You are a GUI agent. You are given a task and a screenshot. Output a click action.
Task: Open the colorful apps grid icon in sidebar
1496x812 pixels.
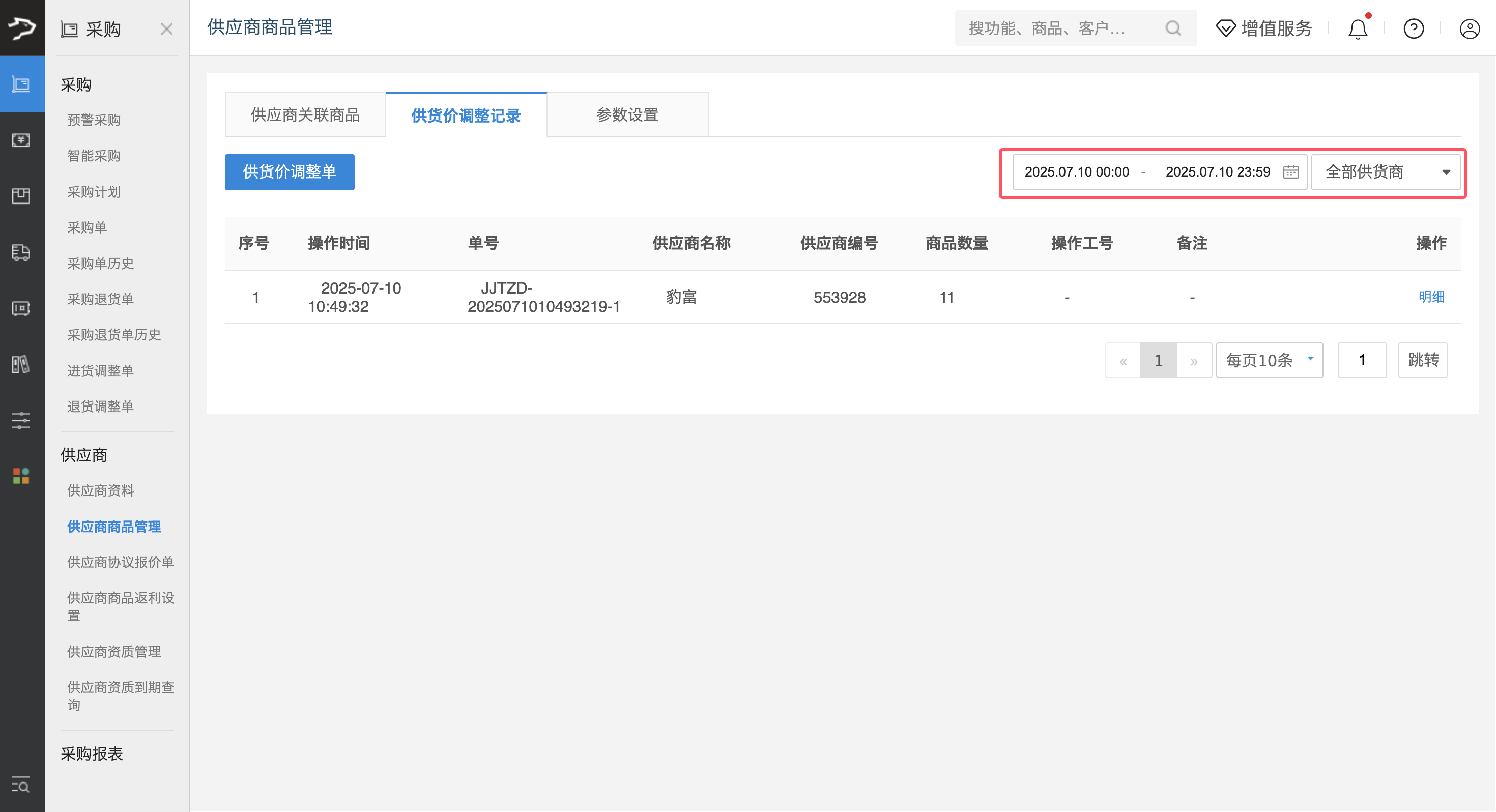pyautogui.click(x=21, y=476)
